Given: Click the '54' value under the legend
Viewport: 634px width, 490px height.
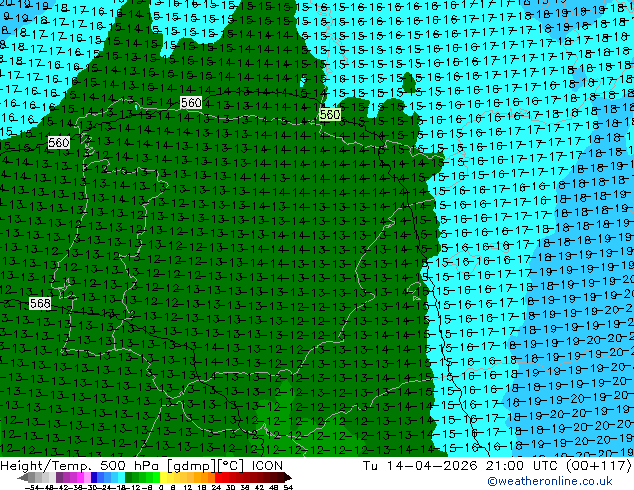Looking at the screenshot, I should coord(288,487).
